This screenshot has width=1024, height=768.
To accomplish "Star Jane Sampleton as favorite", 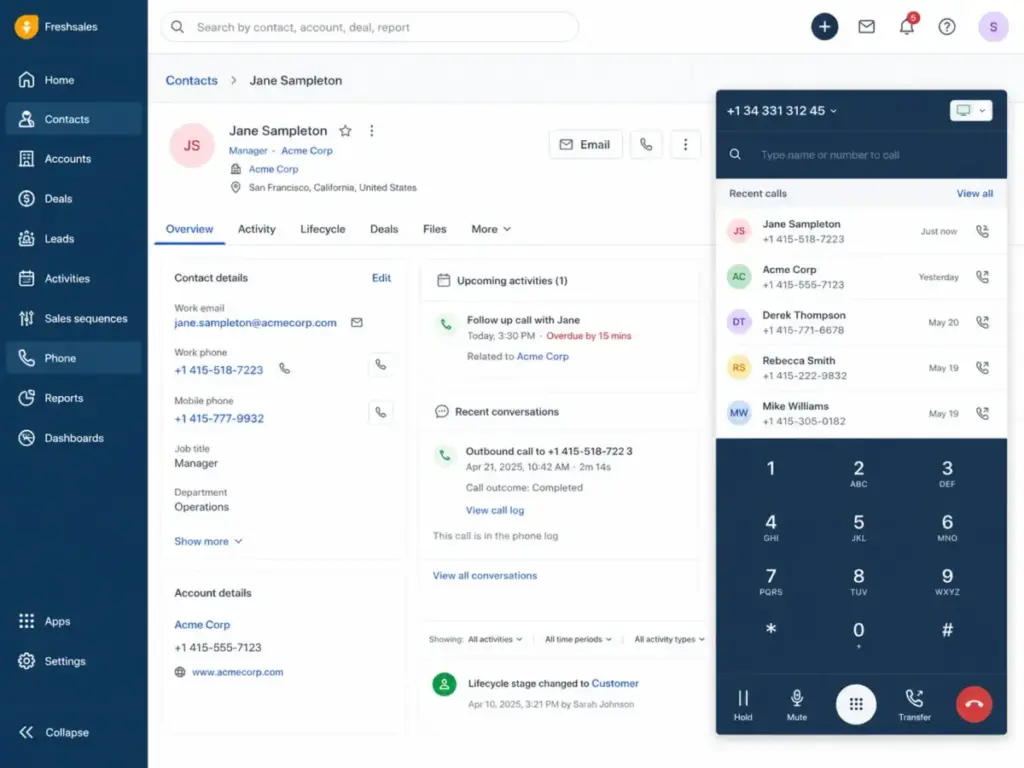I will click(x=345, y=131).
